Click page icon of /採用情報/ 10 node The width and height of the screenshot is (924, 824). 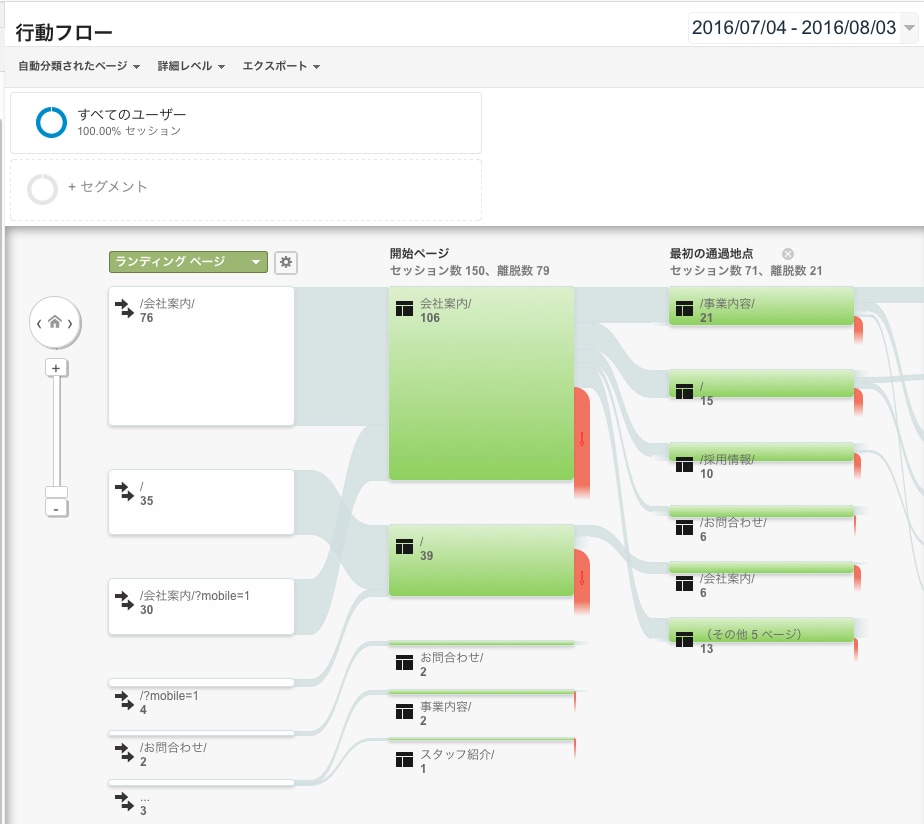pos(684,464)
